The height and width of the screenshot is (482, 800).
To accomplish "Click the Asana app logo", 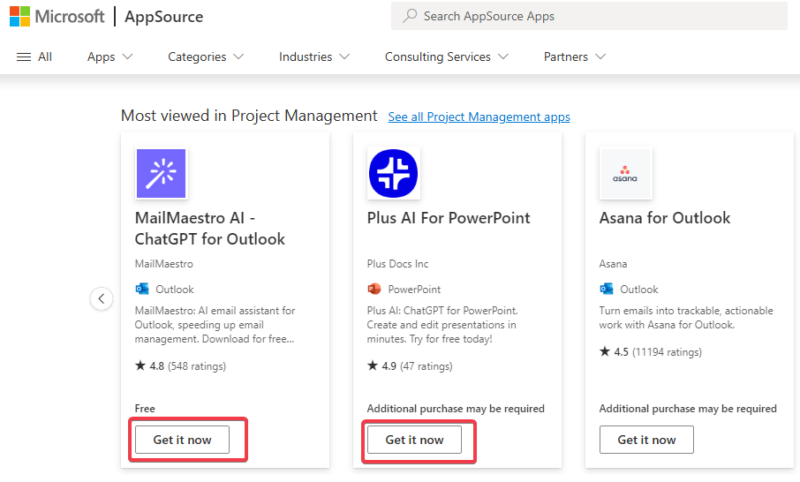I will (626, 173).
